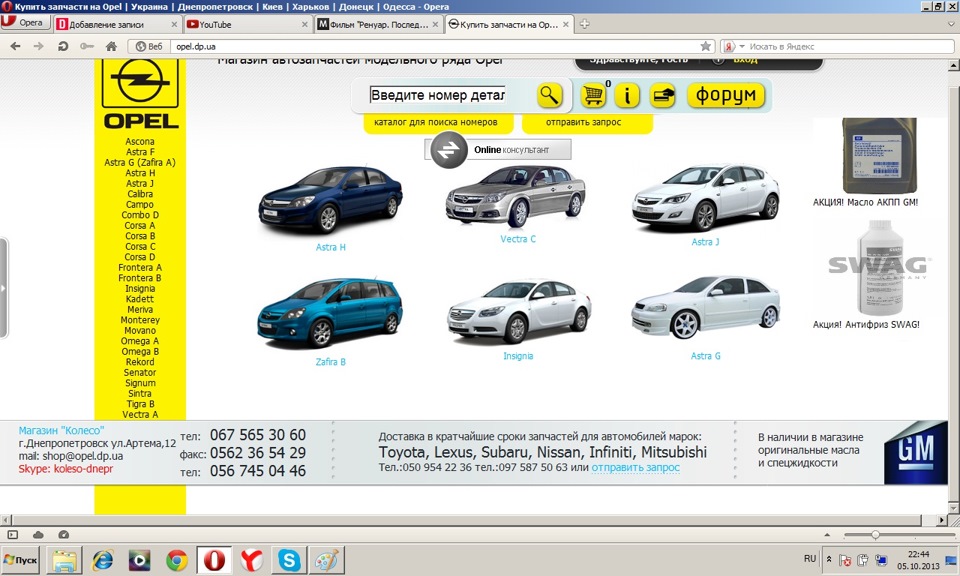Open the Пуск start menu
This screenshot has width=960, height=576.
click(x=20, y=560)
